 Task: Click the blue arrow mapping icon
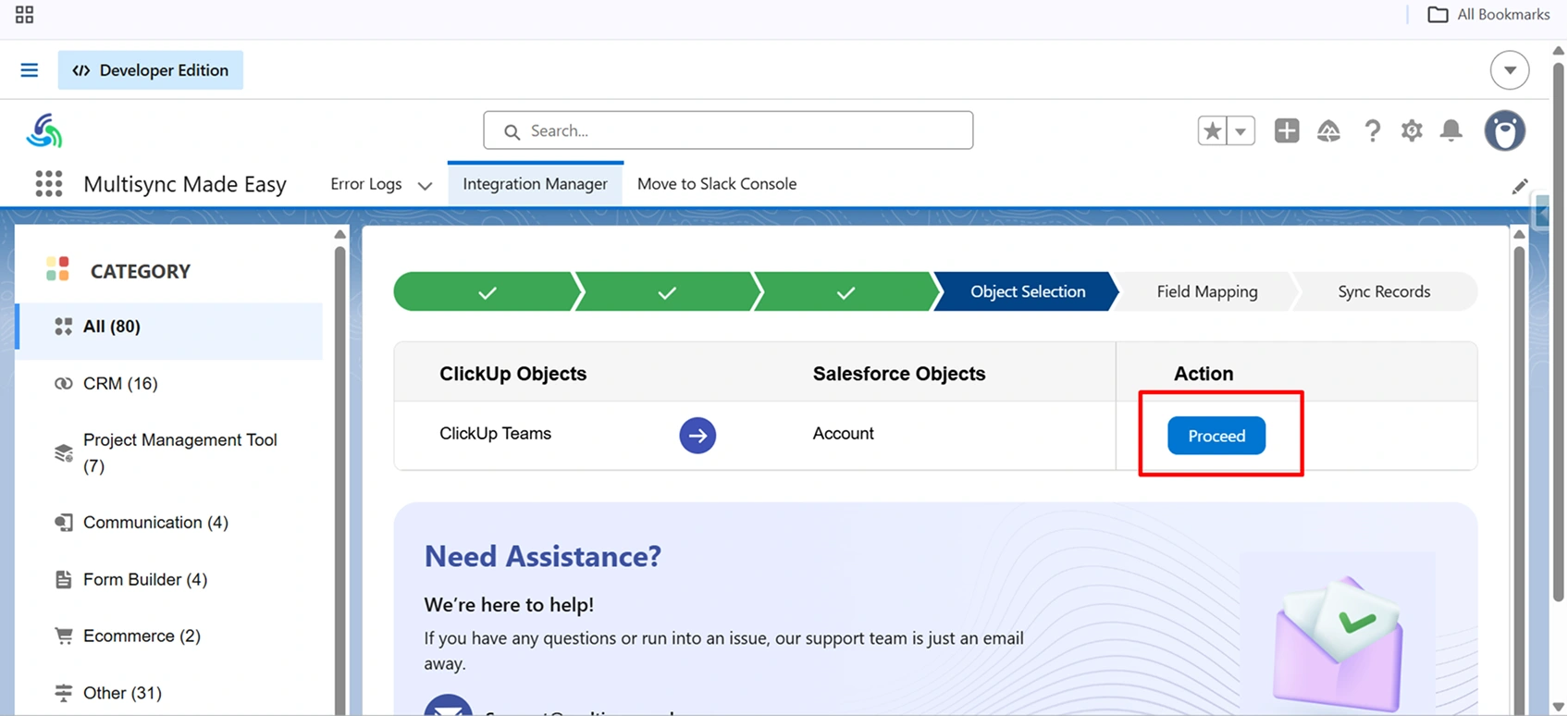point(698,436)
